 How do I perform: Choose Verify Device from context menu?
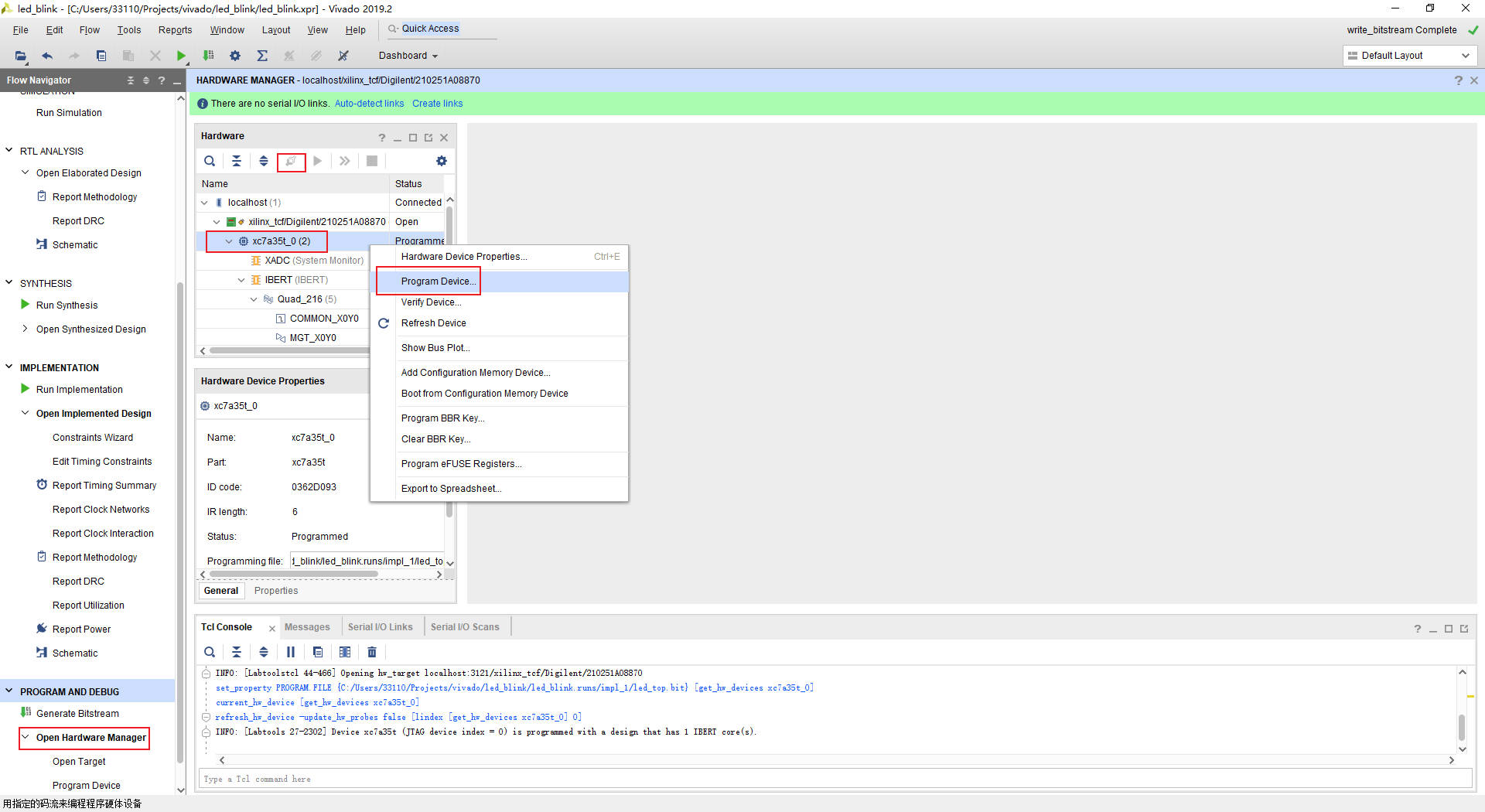(x=500, y=302)
